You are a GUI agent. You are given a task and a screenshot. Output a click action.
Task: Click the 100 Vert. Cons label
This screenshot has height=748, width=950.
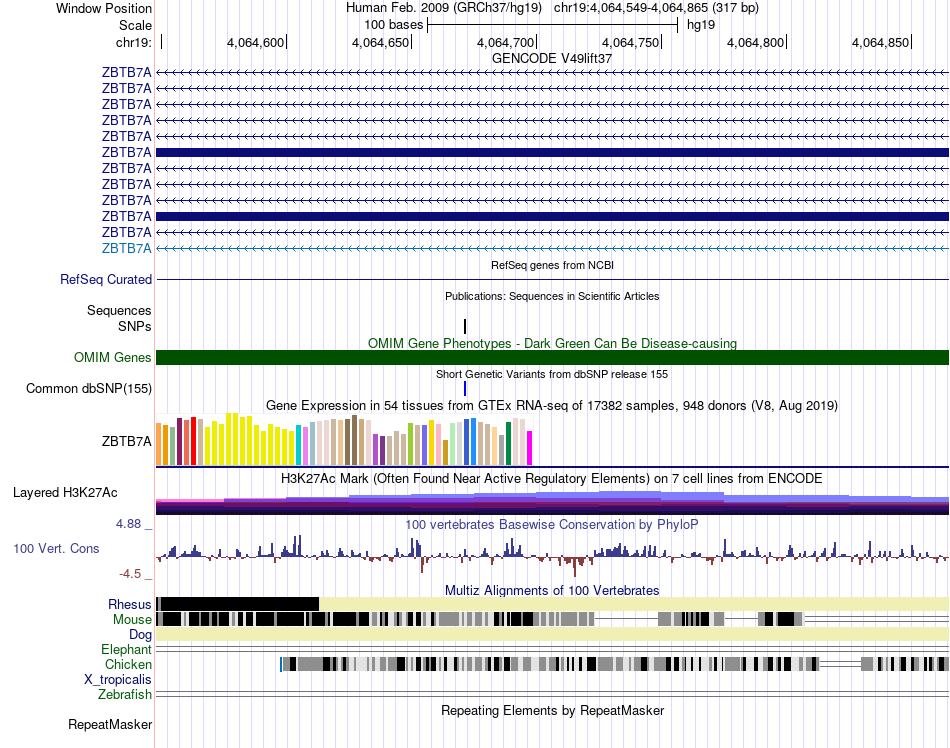(56, 548)
